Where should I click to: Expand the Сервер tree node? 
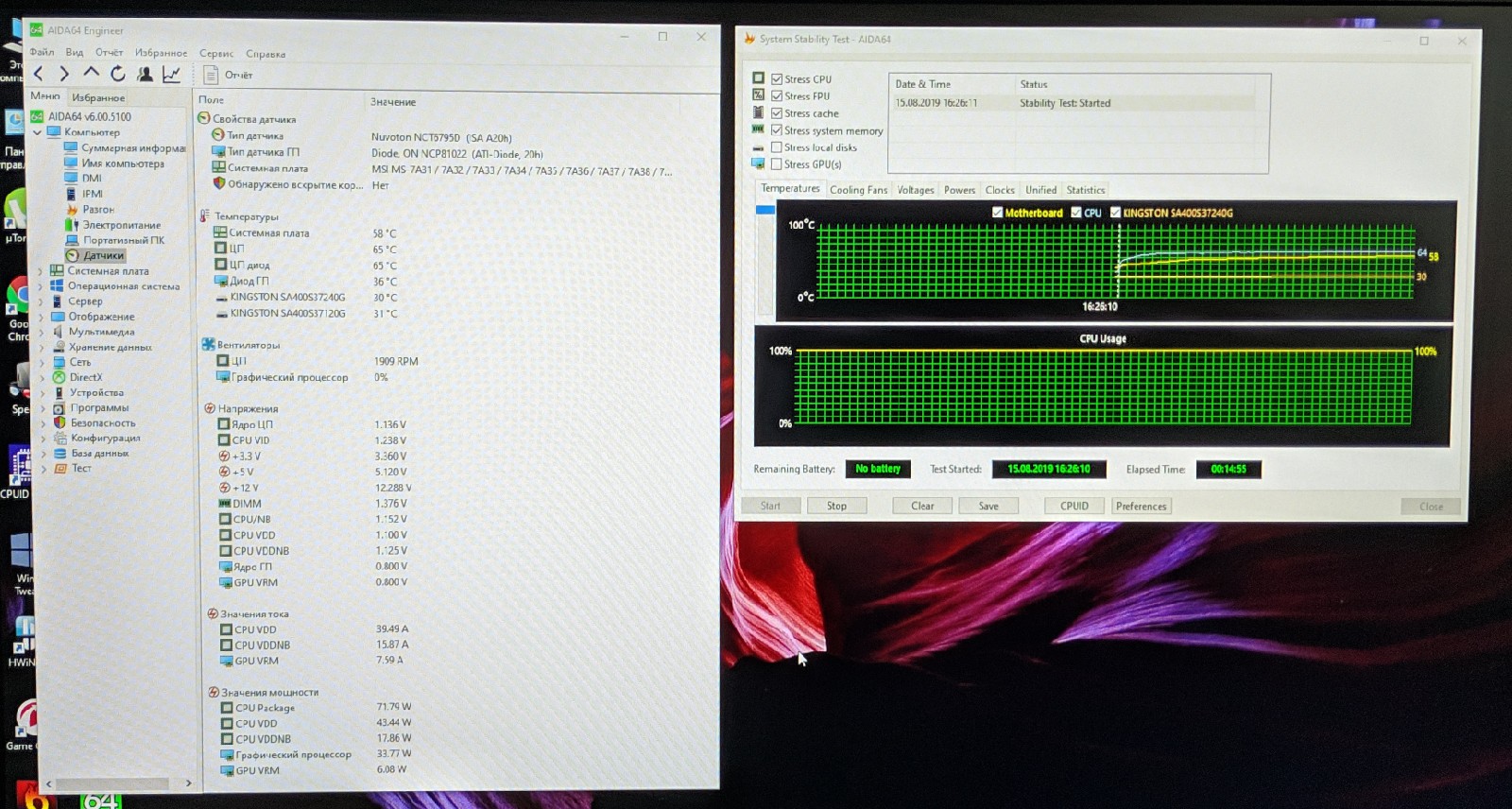(41, 301)
